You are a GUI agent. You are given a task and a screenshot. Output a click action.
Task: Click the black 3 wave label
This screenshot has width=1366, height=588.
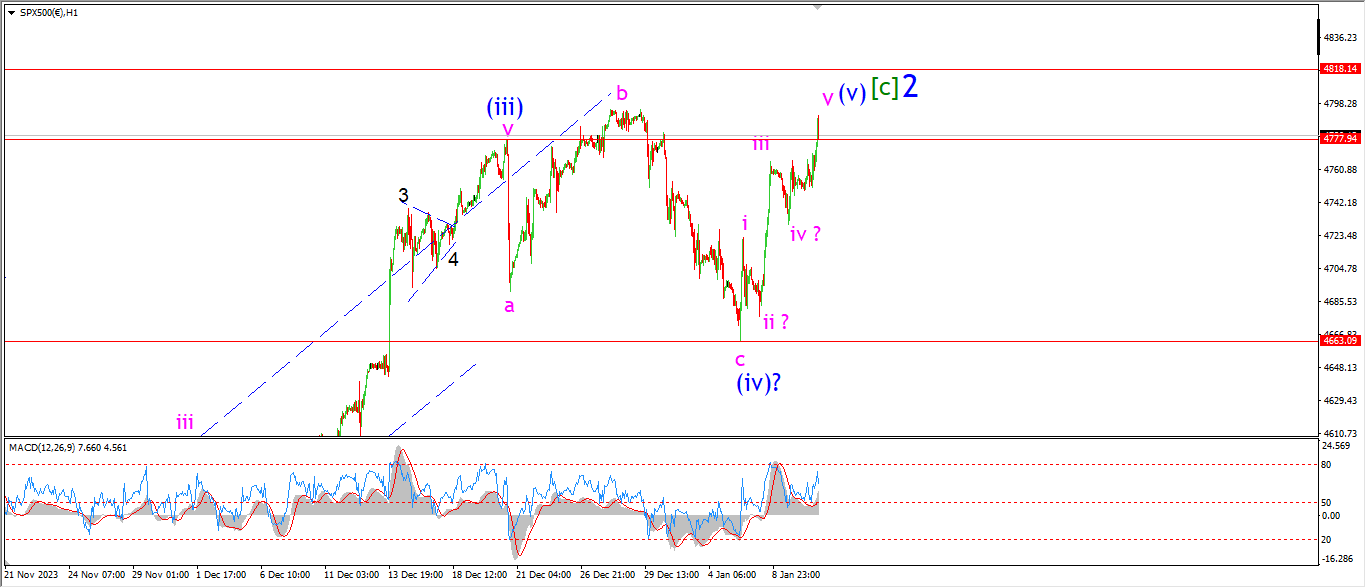(x=403, y=196)
